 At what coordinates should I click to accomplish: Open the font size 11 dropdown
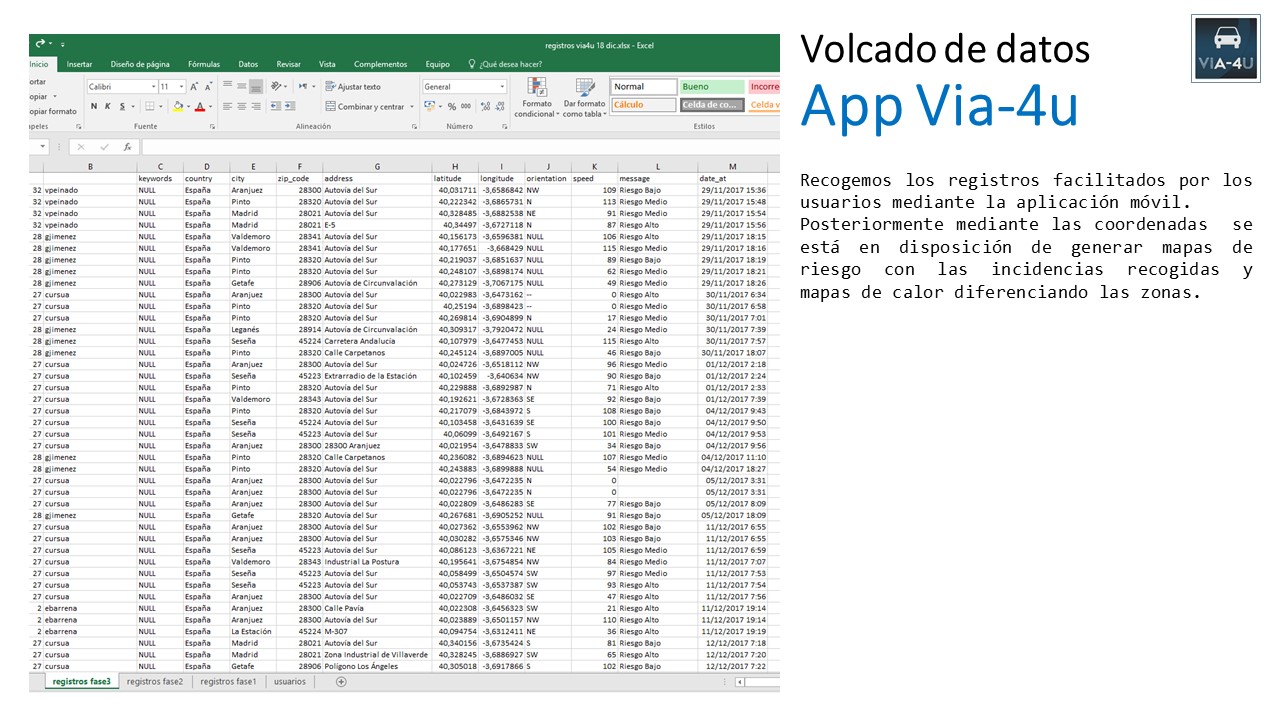click(181, 87)
